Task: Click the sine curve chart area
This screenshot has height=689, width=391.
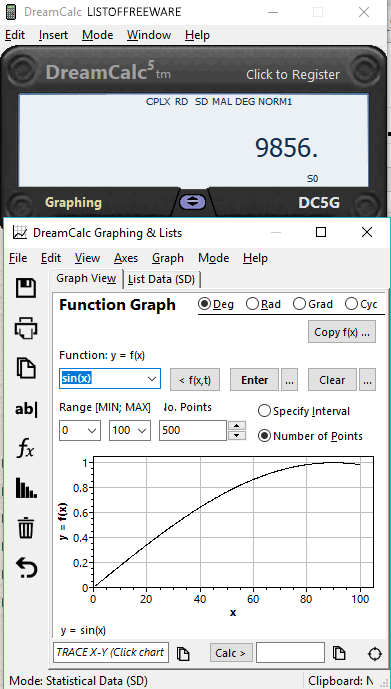Action: point(233,522)
